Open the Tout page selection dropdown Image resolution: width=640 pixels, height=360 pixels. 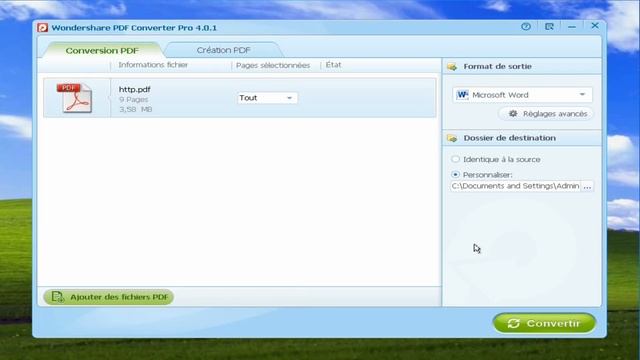(267, 98)
